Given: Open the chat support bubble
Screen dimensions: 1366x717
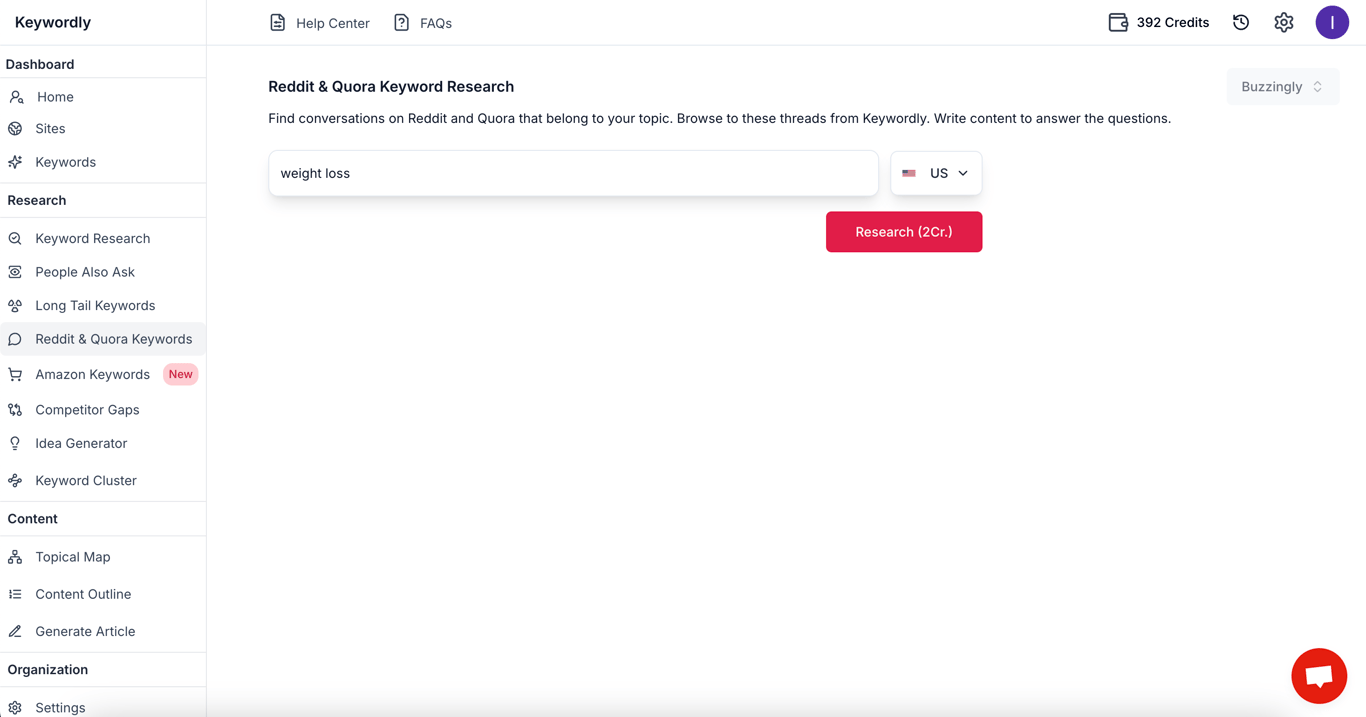Looking at the screenshot, I should click(x=1319, y=676).
